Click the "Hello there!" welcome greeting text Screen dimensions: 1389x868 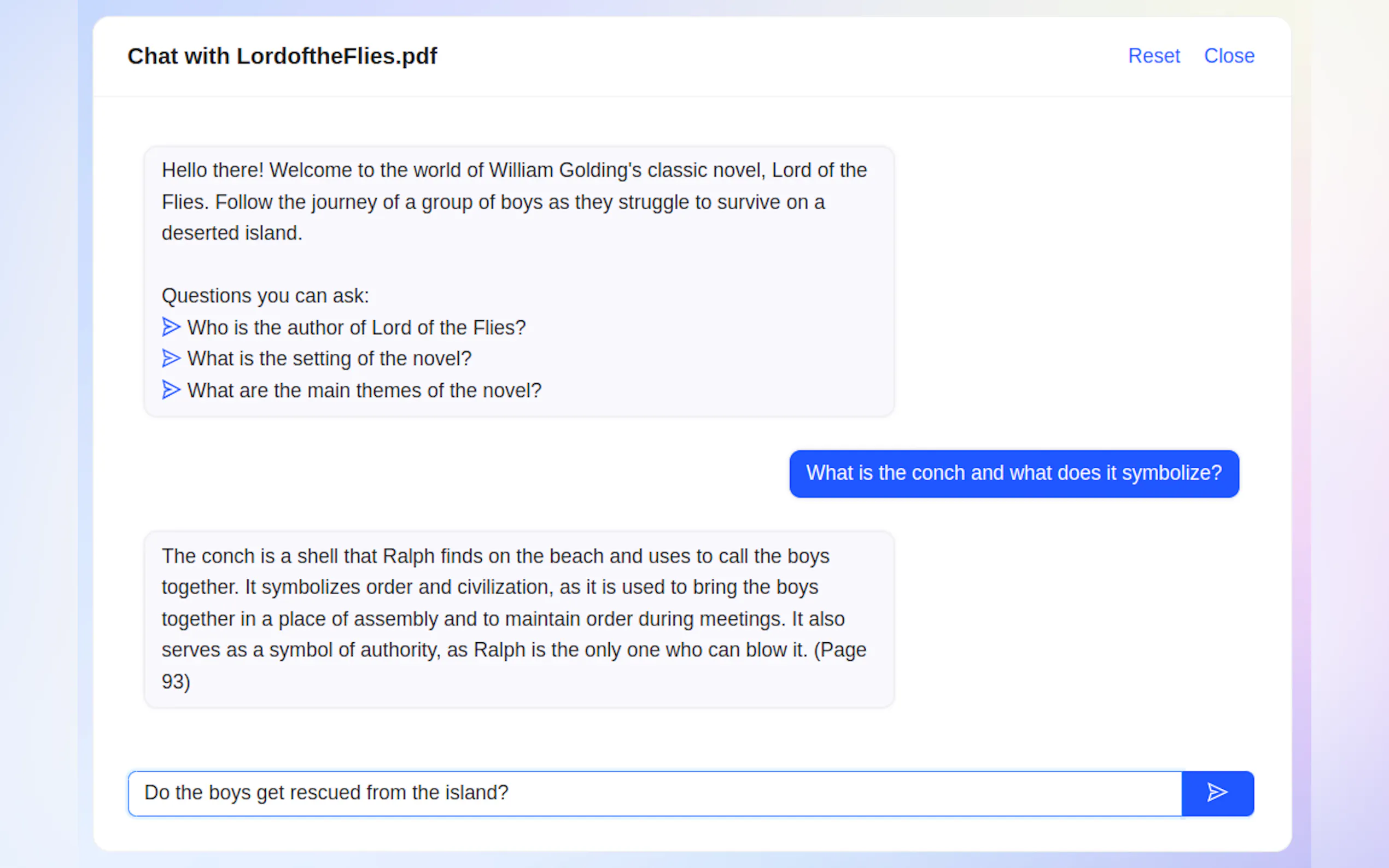[x=213, y=171]
